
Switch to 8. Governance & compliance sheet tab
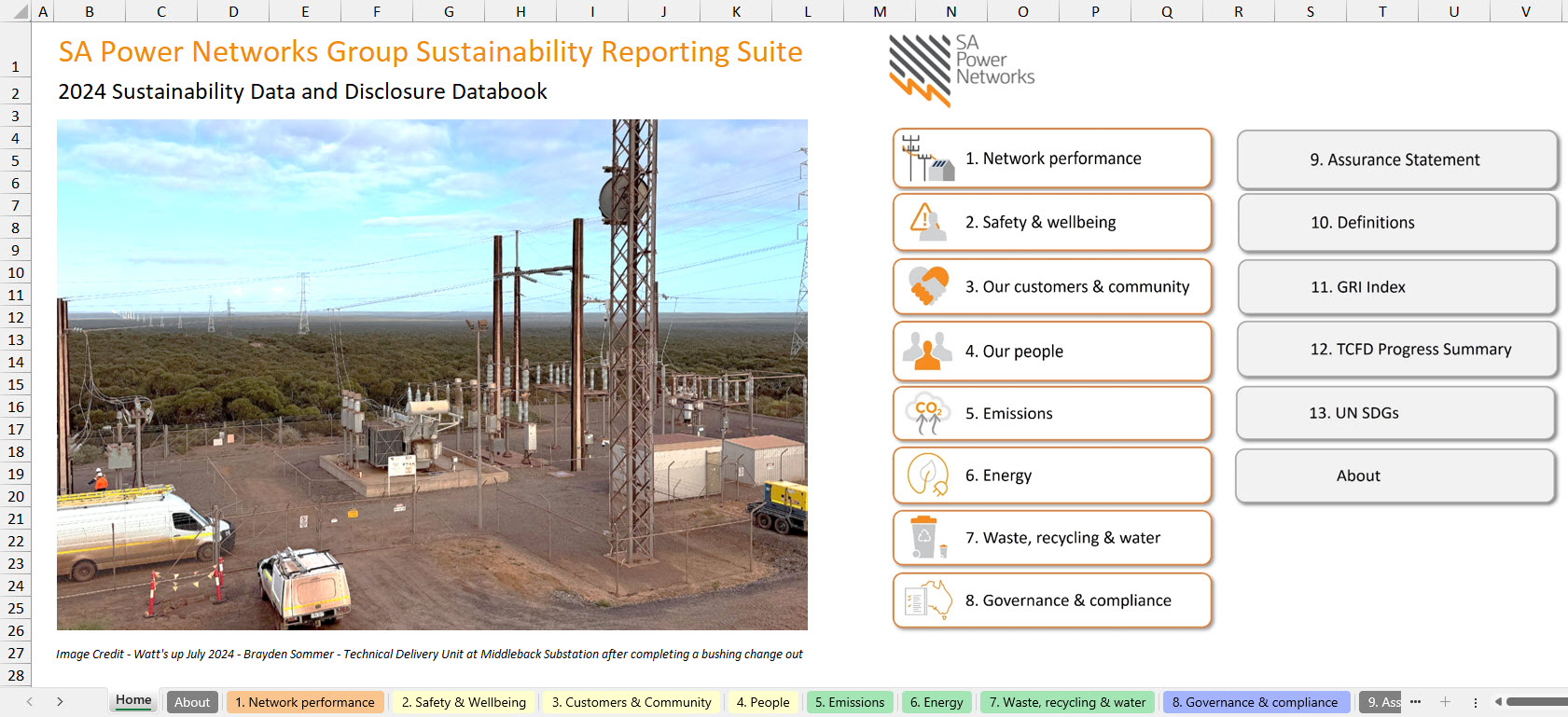[1256, 702]
